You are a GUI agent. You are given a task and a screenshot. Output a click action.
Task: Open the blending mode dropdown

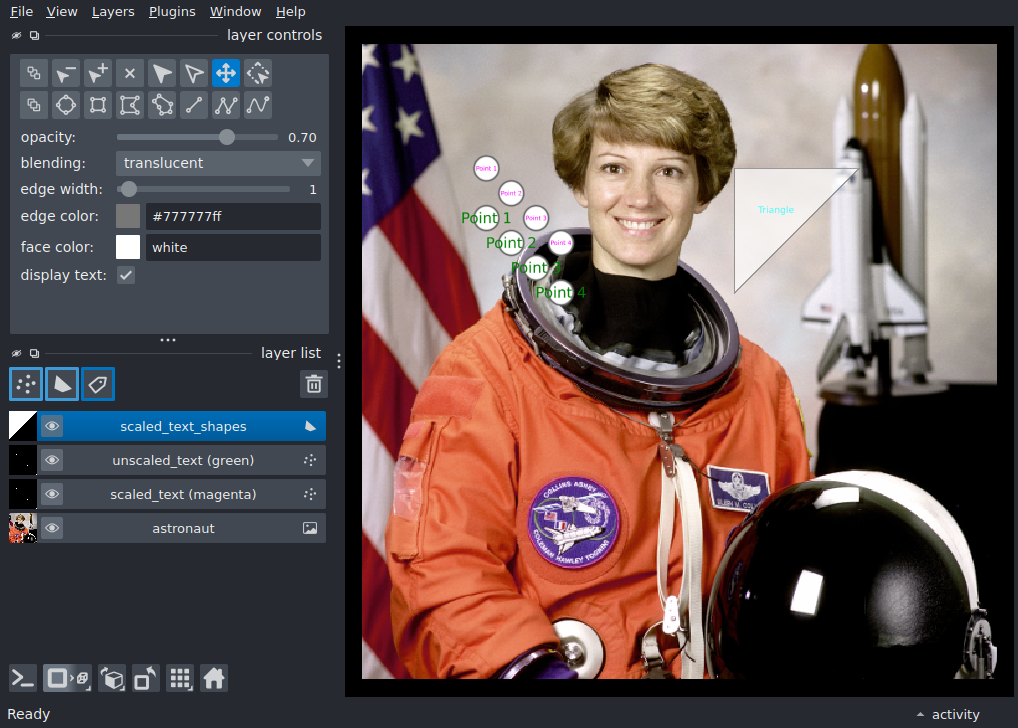point(218,163)
